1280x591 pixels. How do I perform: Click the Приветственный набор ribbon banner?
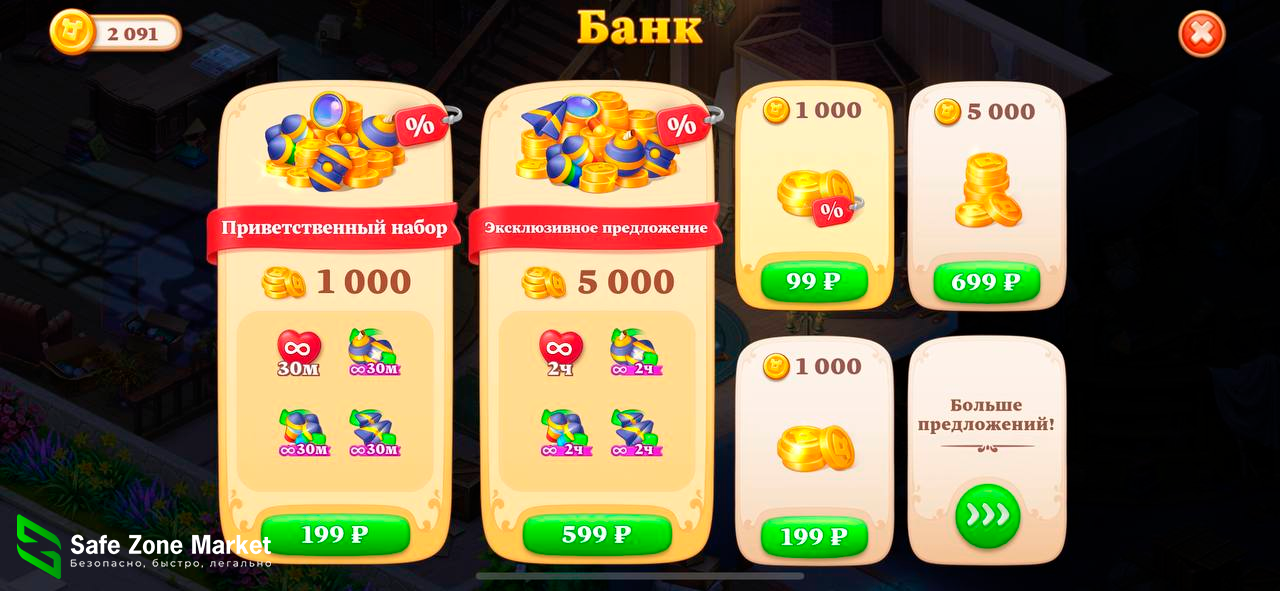[x=334, y=229]
